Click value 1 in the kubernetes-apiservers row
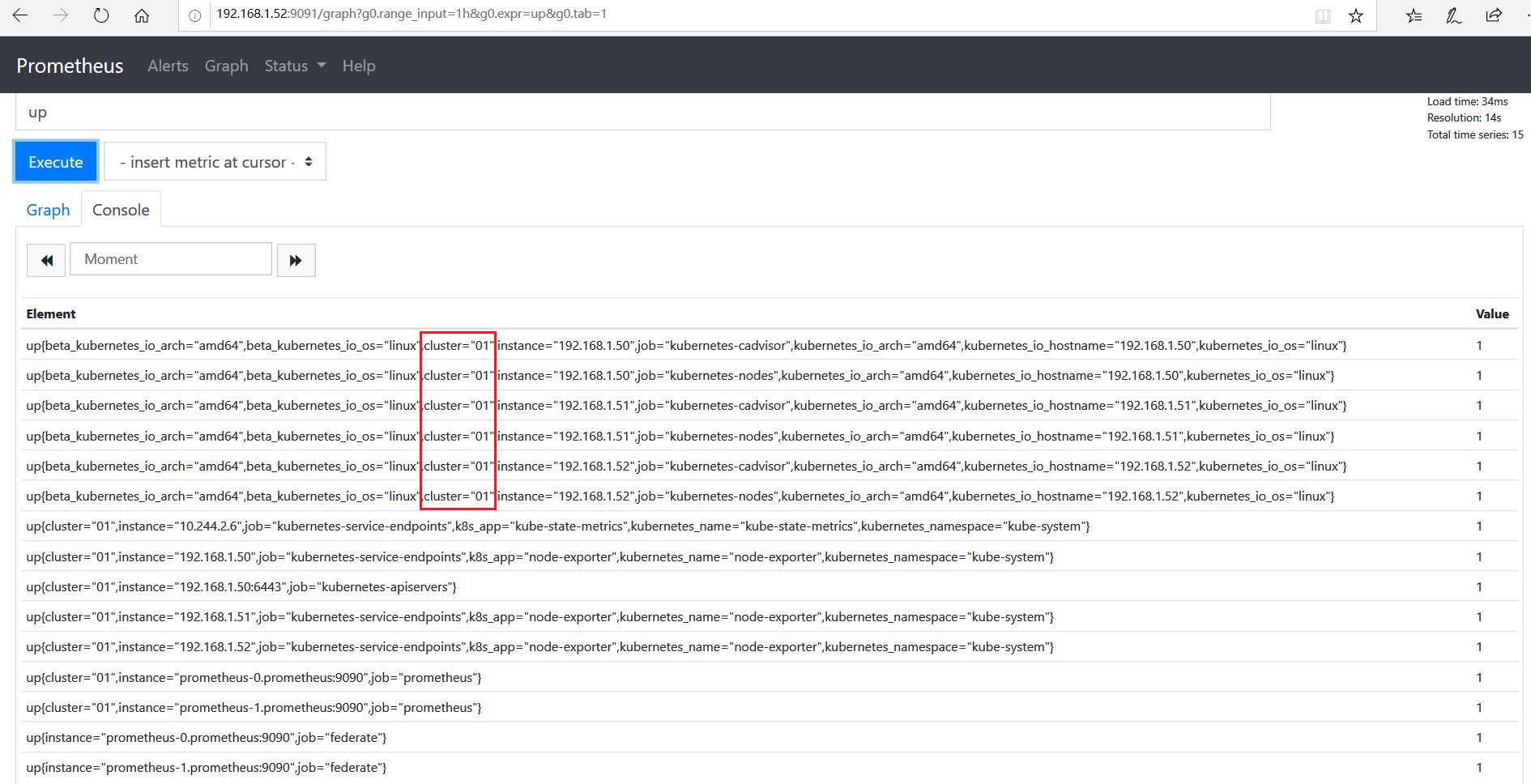Image resolution: width=1531 pixels, height=784 pixels. 1479,586
